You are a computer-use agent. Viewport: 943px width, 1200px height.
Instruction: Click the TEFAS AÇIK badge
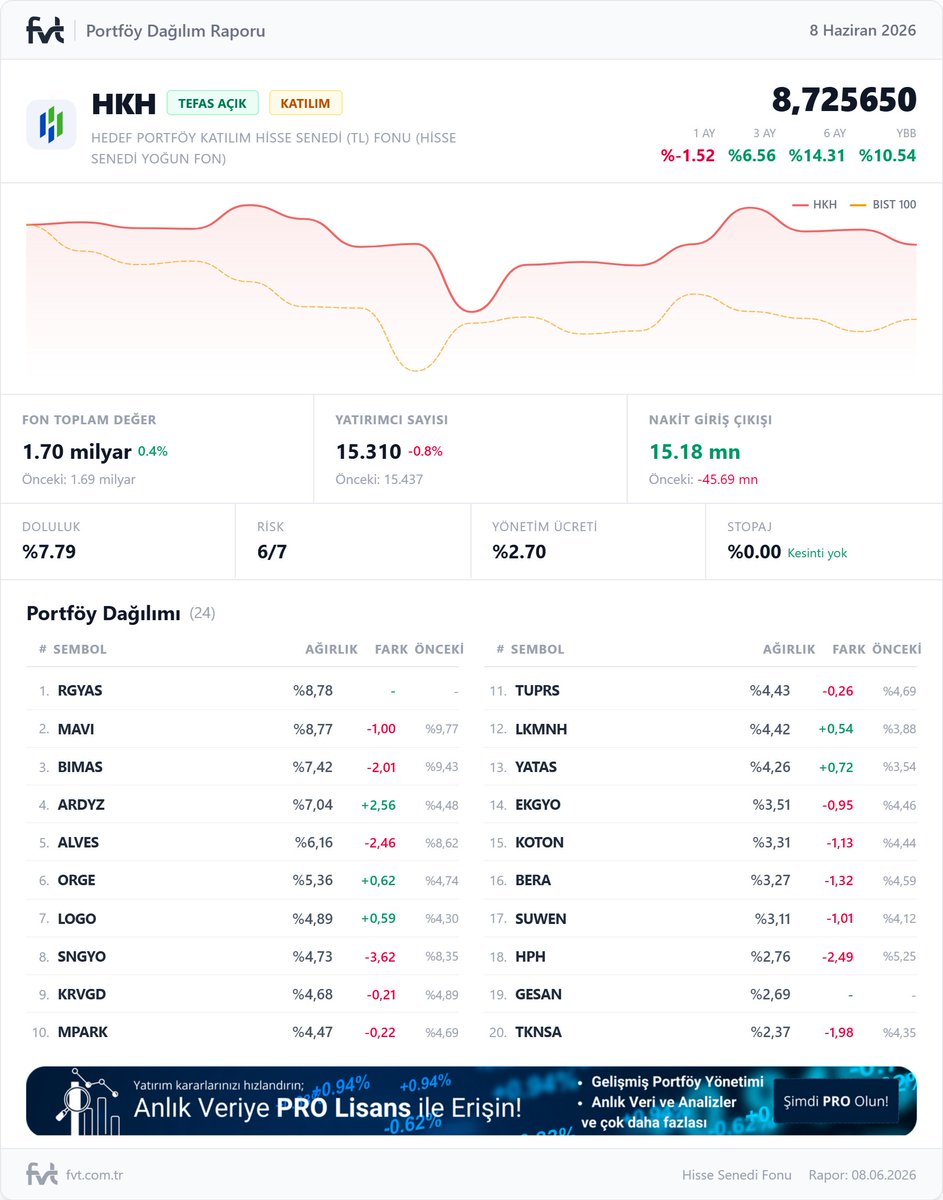[x=212, y=103]
